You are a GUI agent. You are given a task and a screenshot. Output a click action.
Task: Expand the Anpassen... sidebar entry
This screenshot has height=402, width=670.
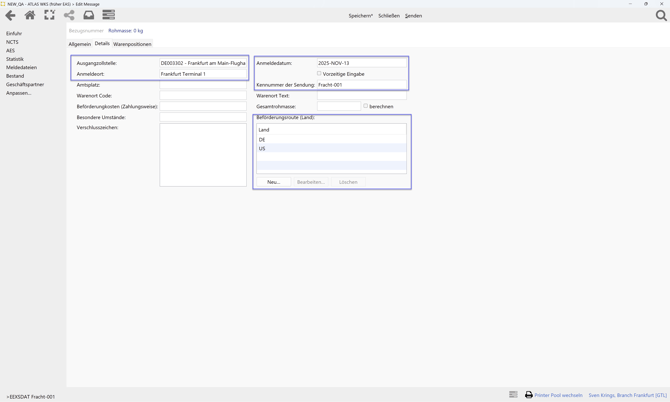pyautogui.click(x=18, y=93)
